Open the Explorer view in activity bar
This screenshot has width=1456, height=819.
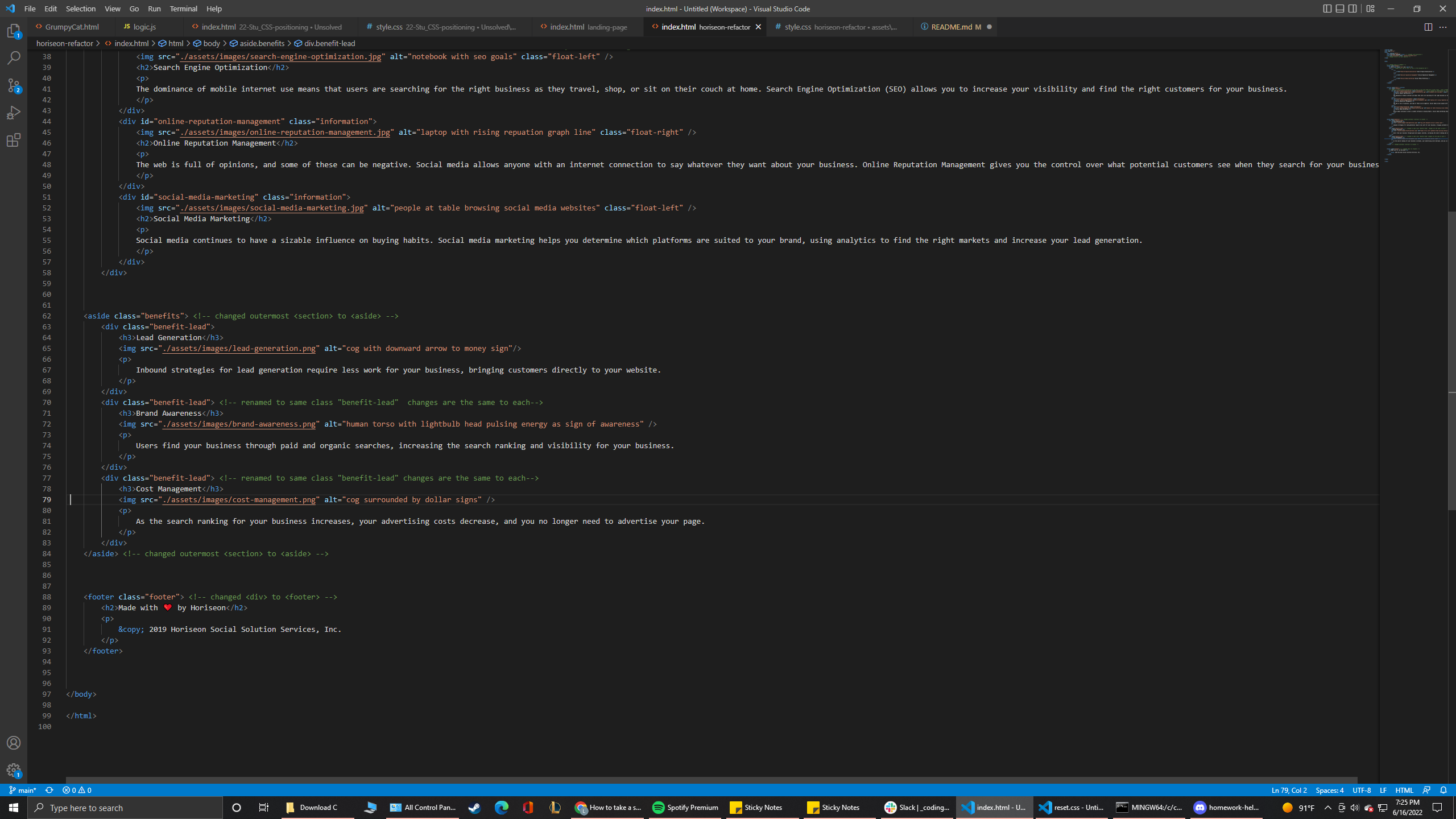click(14, 31)
